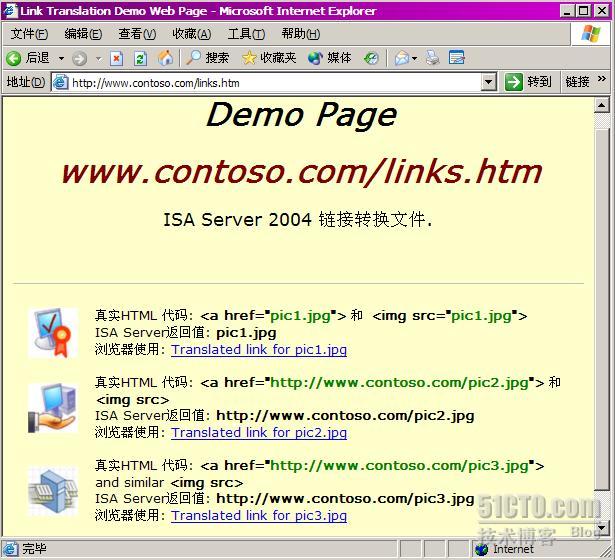Open the Back button dropdown arrow

coord(62,59)
